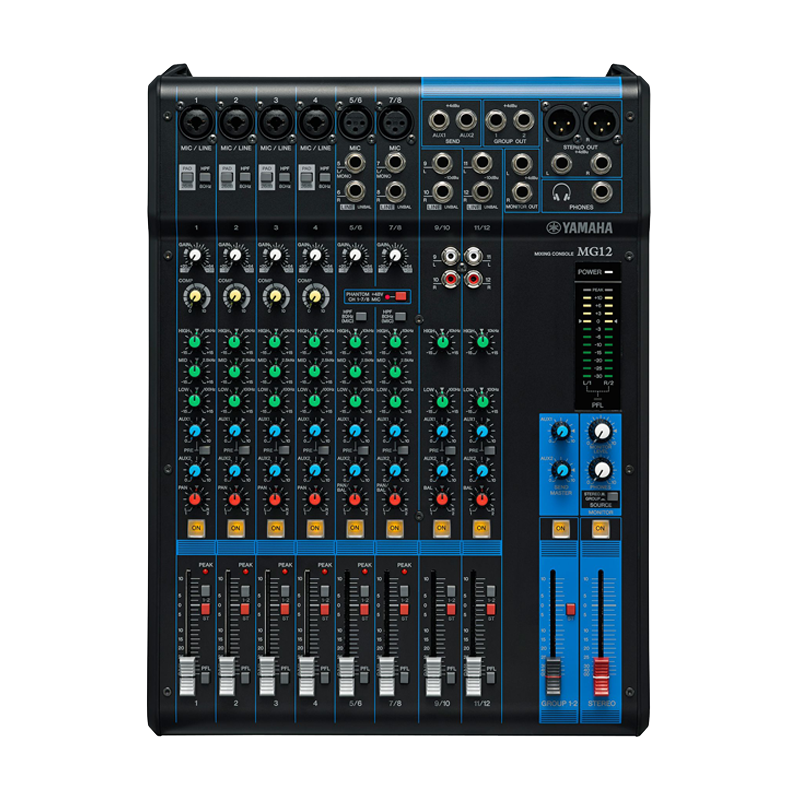Image resolution: width=800 pixels, height=800 pixels.
Task: Switch on PHANTOM +48V power
Action: 401,296
